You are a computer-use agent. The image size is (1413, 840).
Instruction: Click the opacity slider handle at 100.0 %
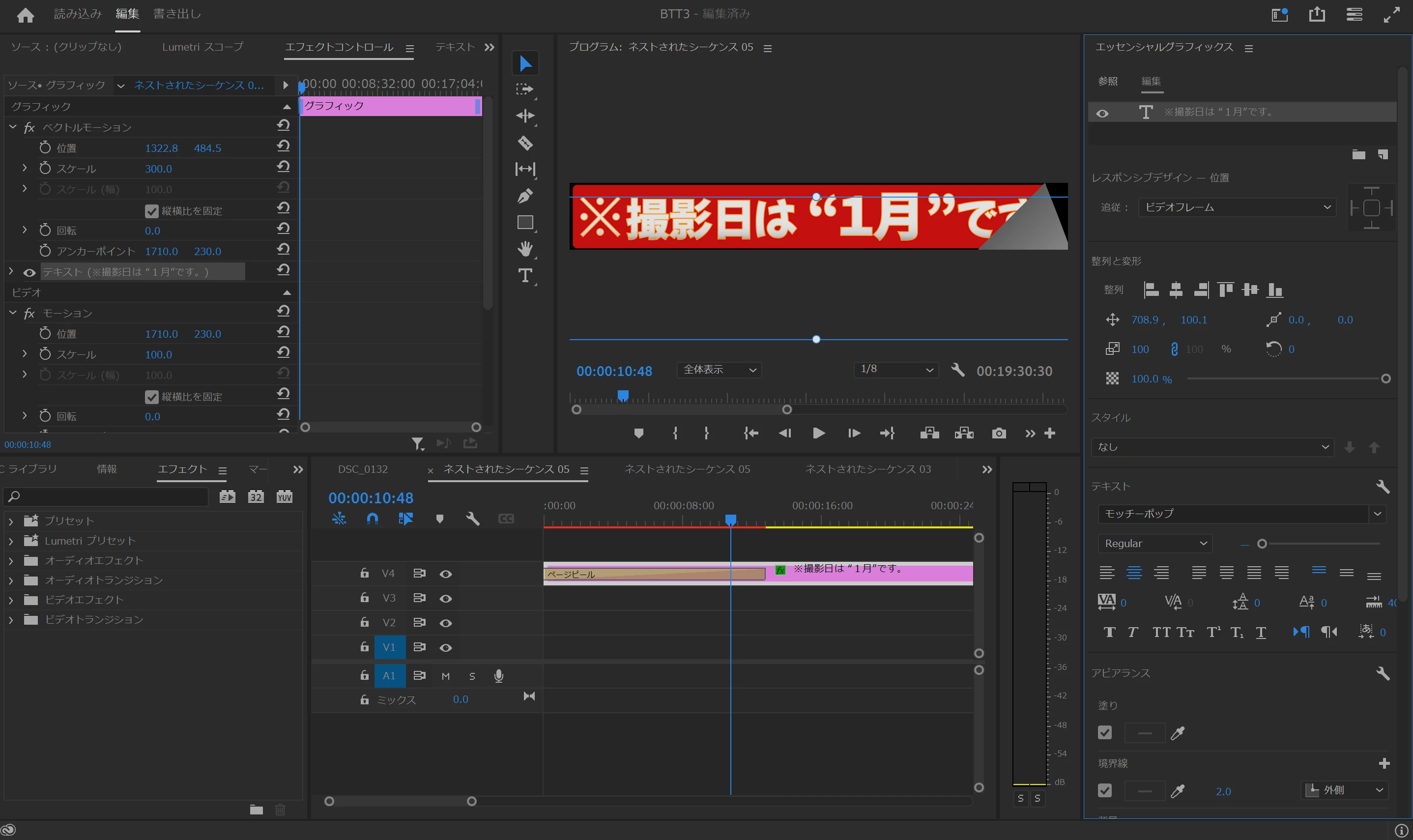[x=1385, y=378]
